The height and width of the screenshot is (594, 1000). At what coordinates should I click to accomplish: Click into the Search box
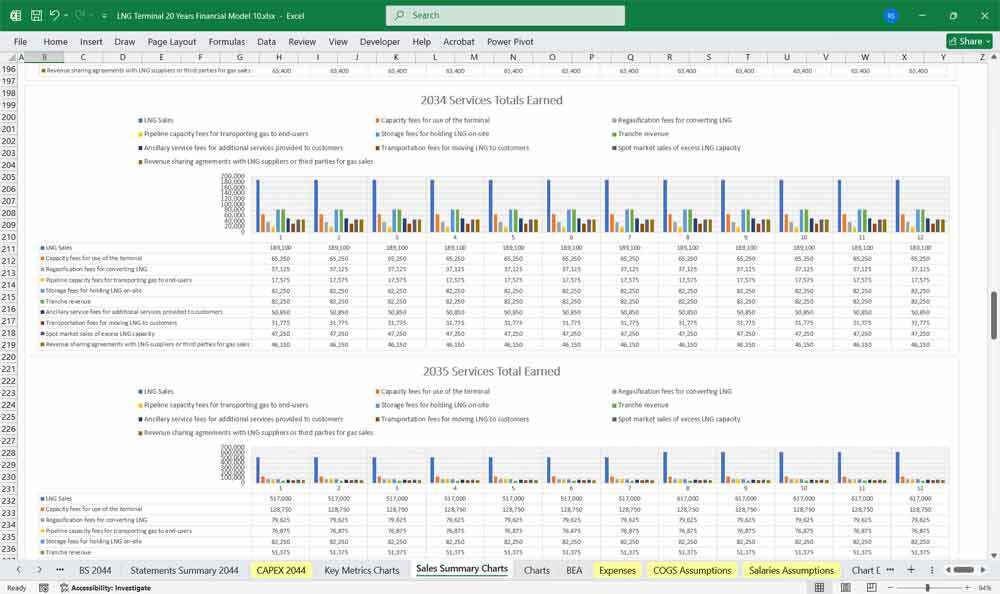tap(505, 15)
